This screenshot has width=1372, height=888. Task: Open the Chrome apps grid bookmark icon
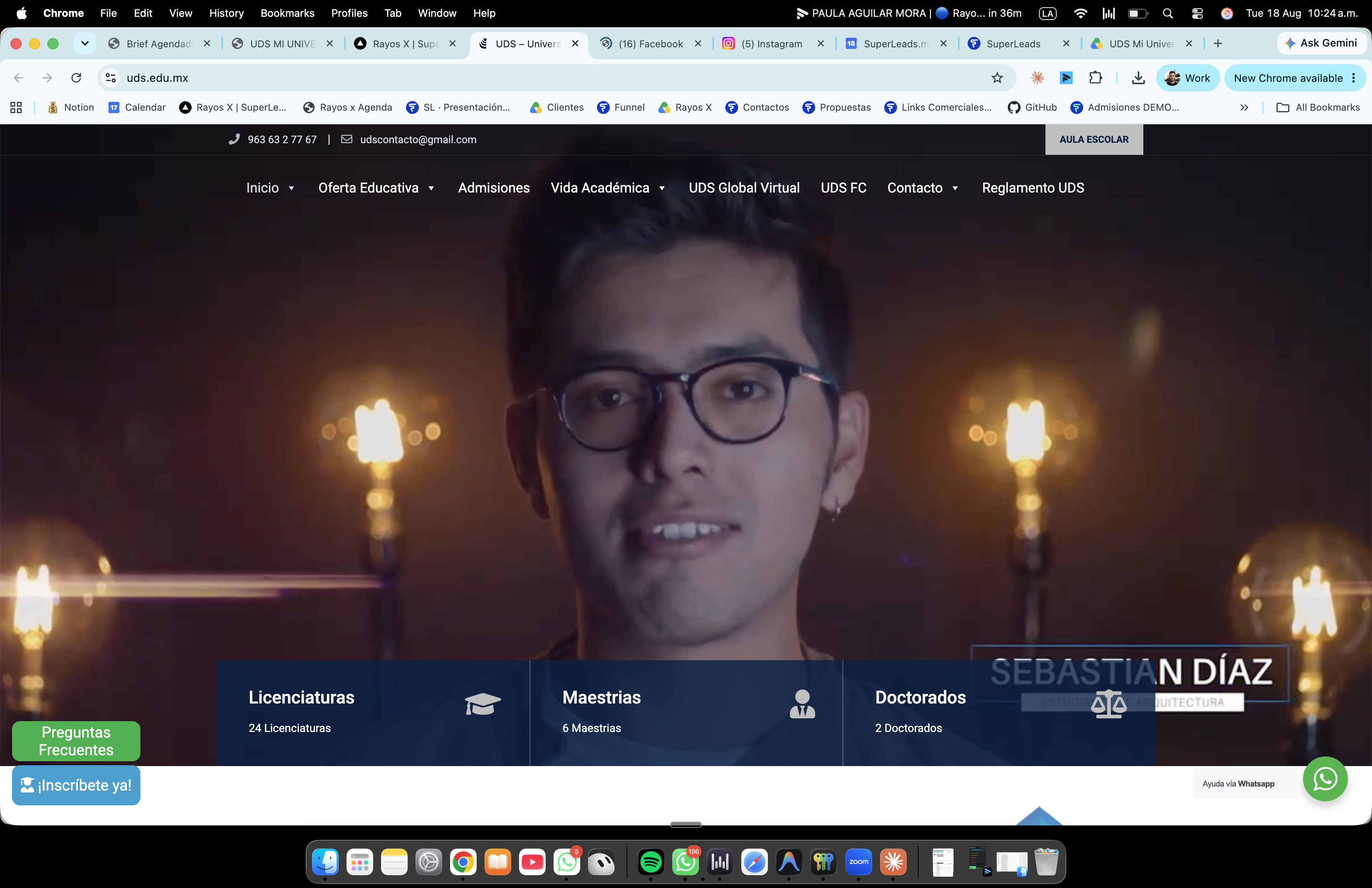(16, 107)
